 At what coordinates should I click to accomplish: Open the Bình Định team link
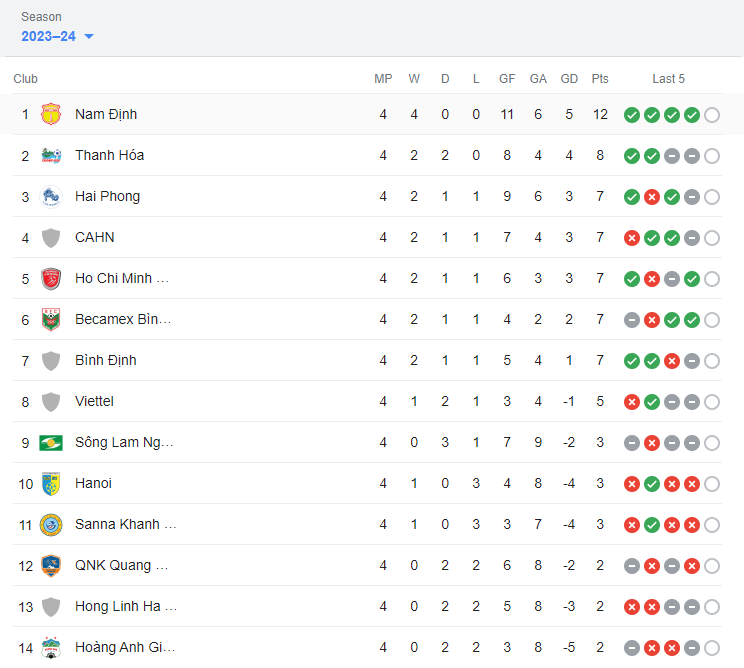(x=105, y=361)
